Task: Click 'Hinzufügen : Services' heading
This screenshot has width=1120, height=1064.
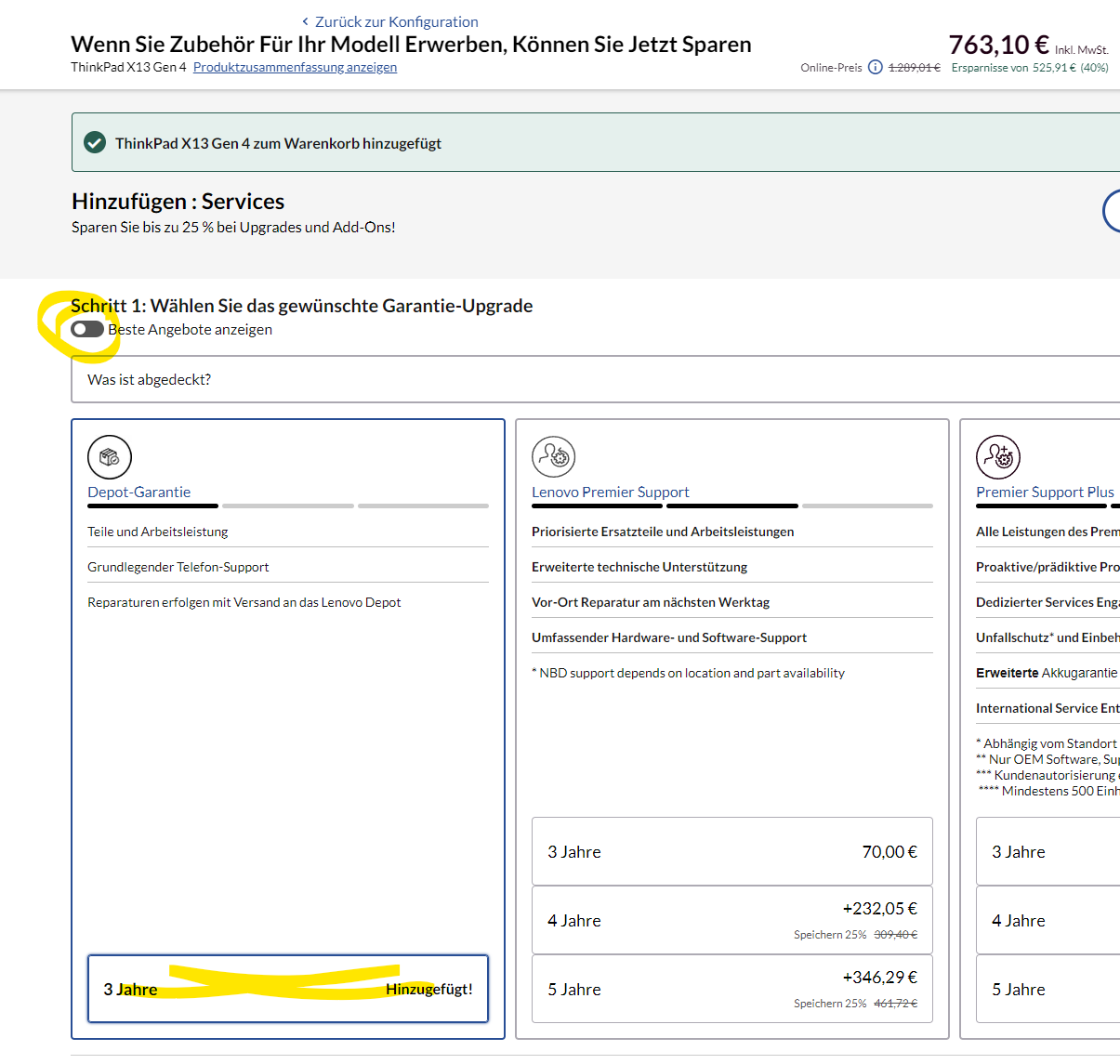Action: [x=178, y=201]
